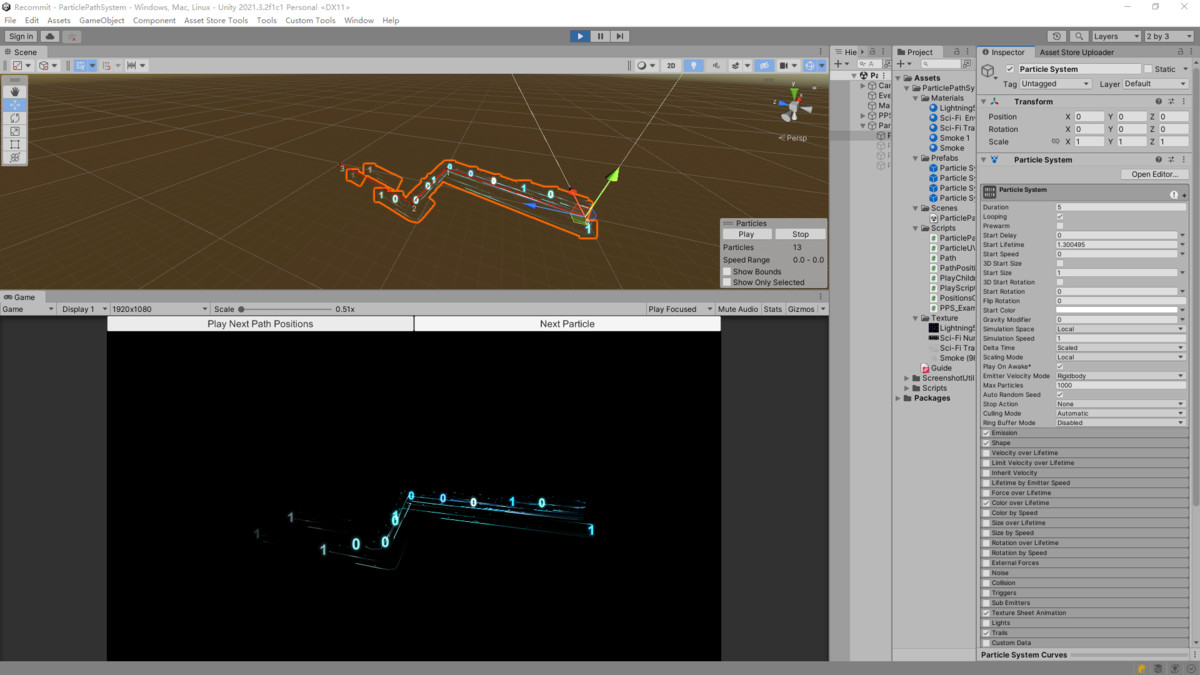Select the Rect tool in scene toolbar

coord(15,144)
